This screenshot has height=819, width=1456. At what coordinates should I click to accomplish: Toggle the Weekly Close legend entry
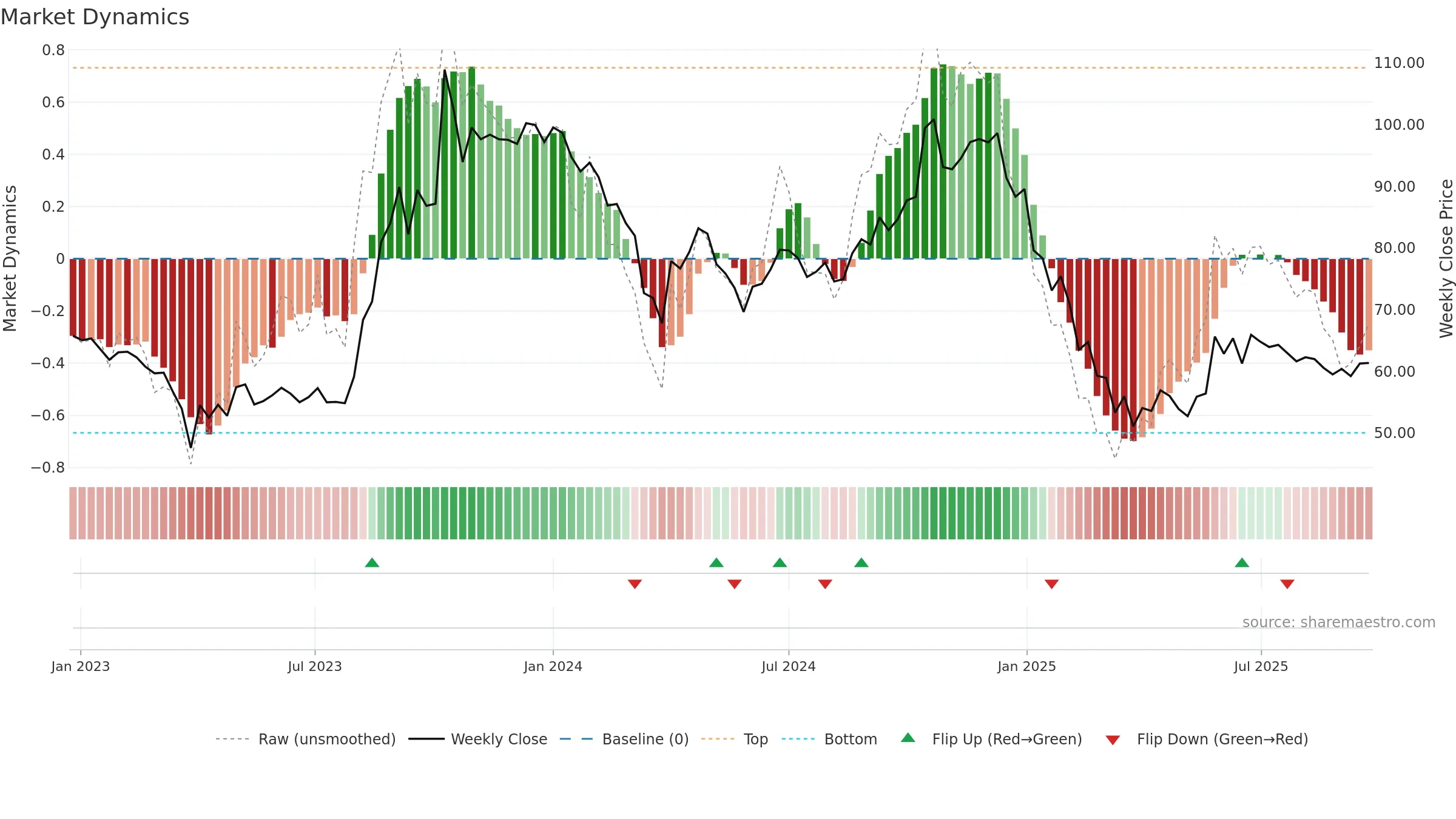click(477, 739)
